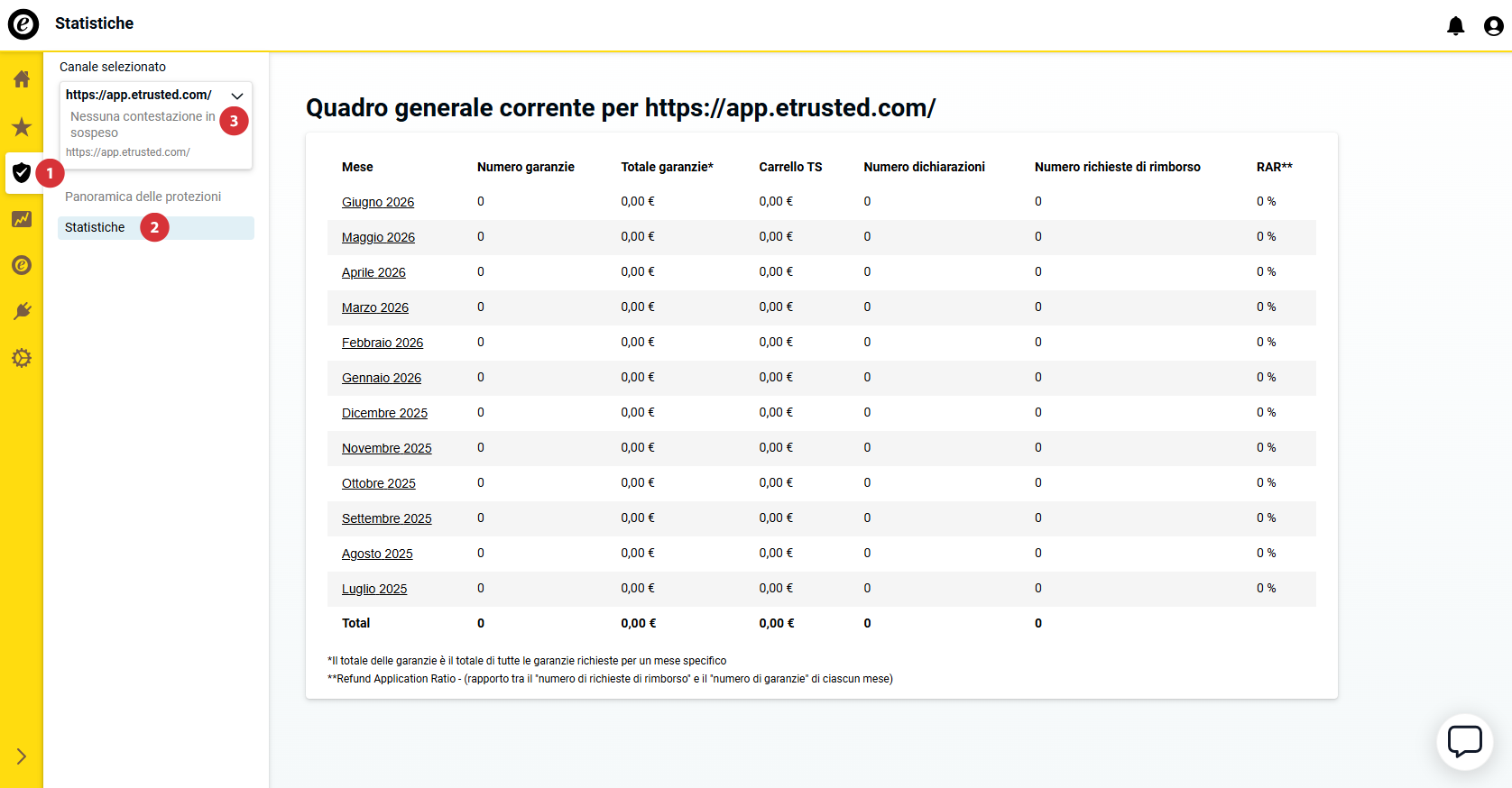Open Reviews star section
The image size is (1512, 788).
[22, 126]
